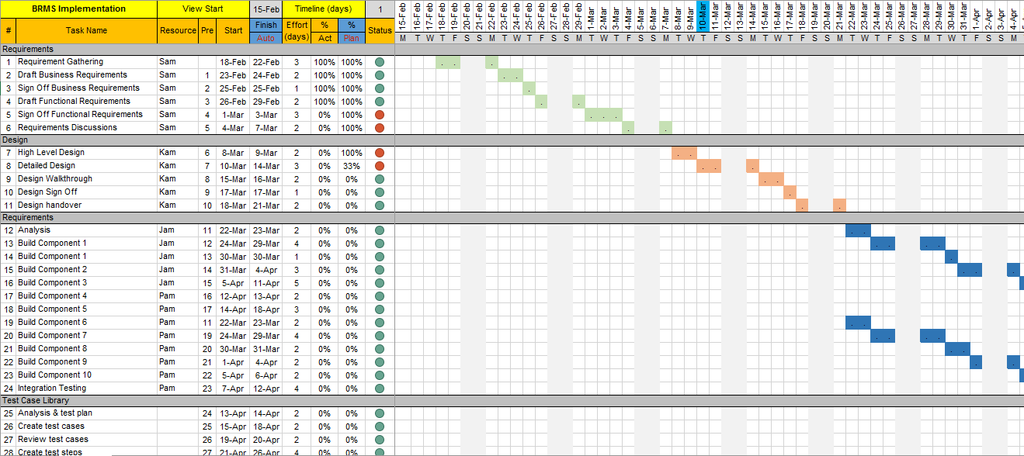Select the 22-Mar date column header
This screenshot has height=456, width=1024.
coord(852,16)
